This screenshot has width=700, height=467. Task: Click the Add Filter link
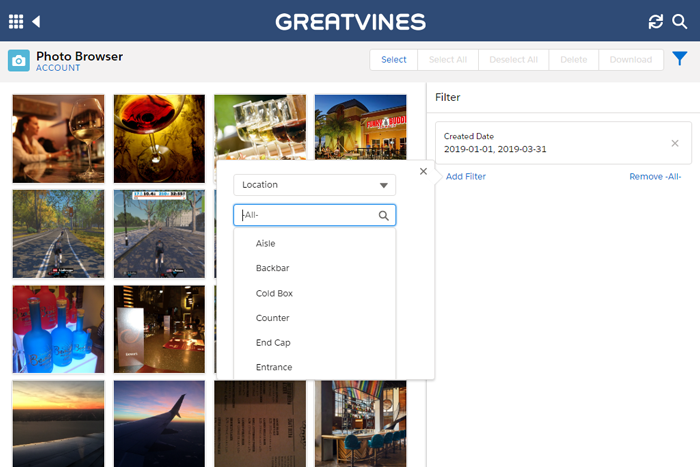click(466, 176)
